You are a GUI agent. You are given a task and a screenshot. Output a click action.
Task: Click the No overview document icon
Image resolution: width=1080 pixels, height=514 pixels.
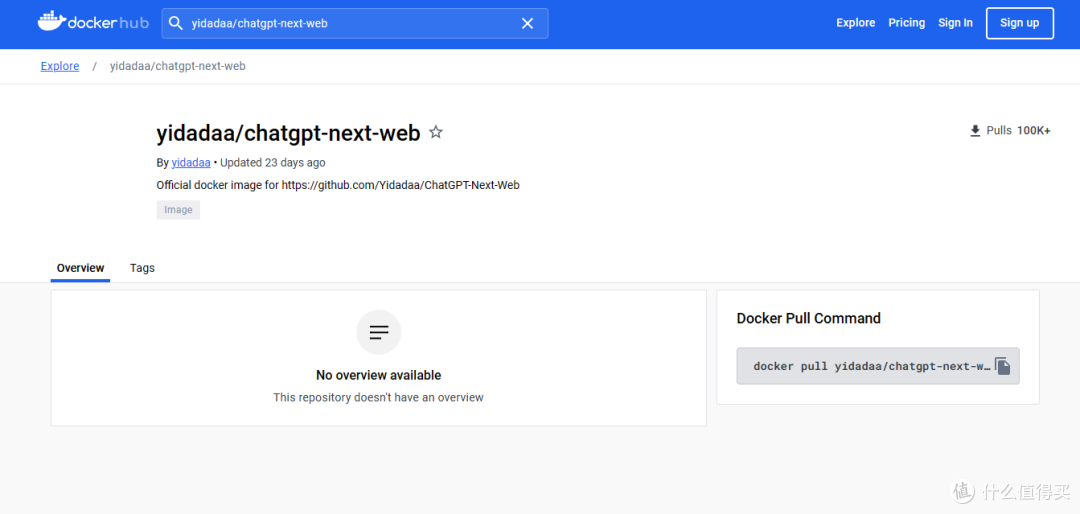[x=378, y=332]
